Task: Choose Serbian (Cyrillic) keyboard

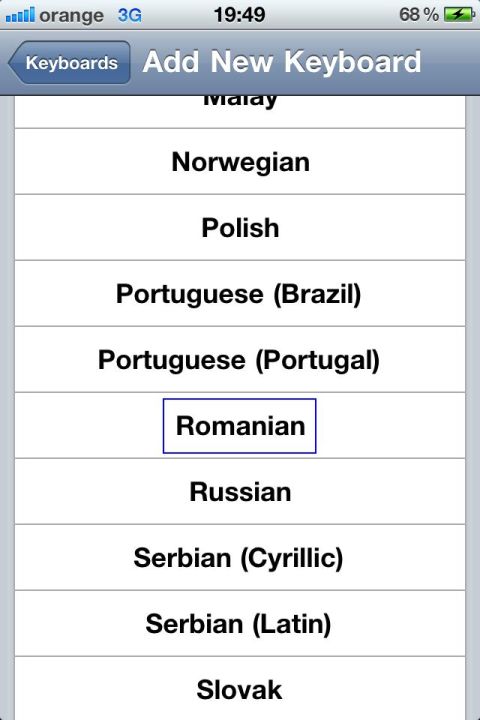Action: 240,557
